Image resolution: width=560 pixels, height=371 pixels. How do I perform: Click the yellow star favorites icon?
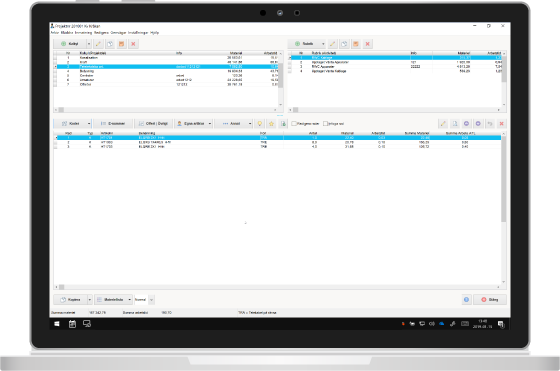[x=271, y=124]
